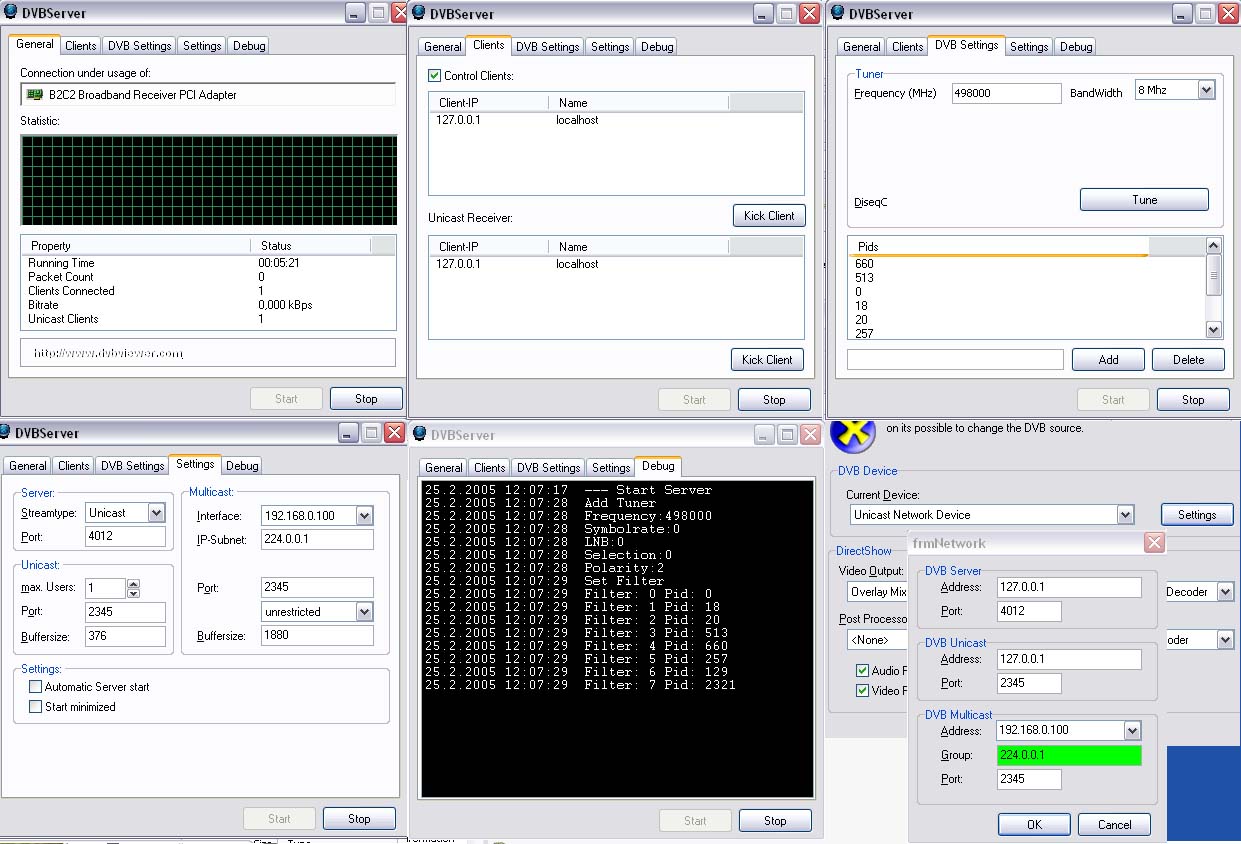Open the unrestricted dropdown under Multicast

[364, 612]
